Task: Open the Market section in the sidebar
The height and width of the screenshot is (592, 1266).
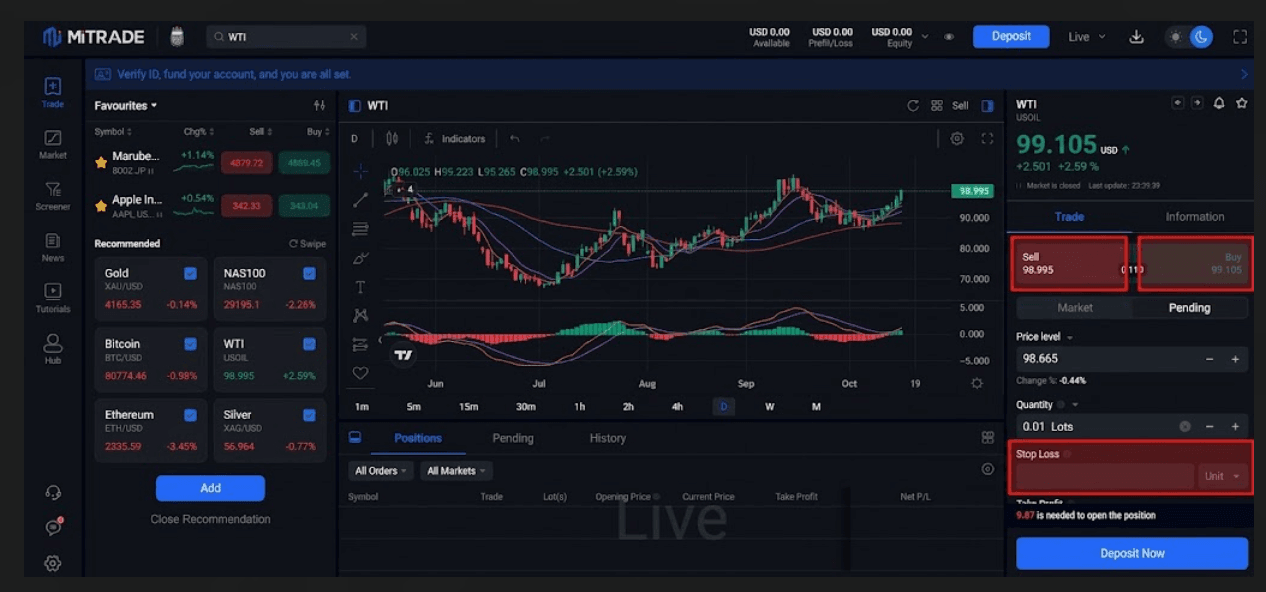Action: (53, 144)
